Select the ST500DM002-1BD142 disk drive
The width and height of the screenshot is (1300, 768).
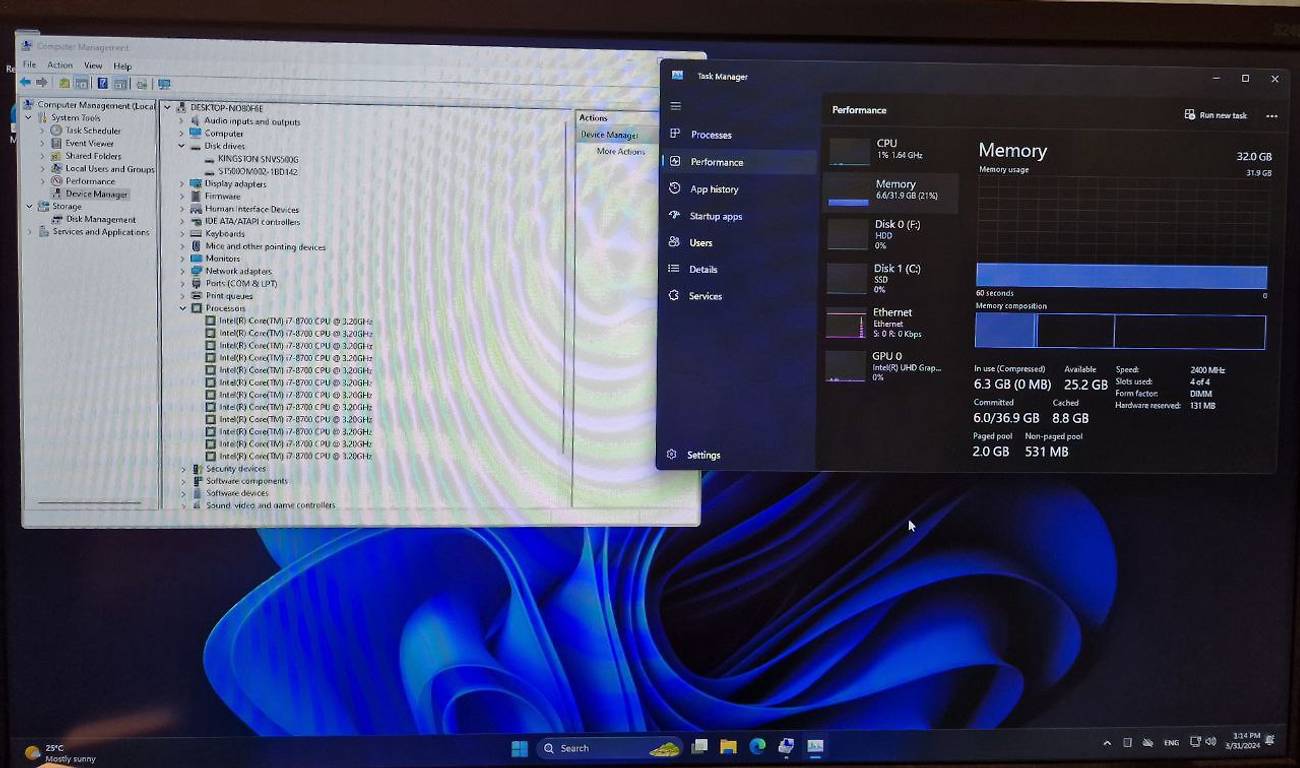pyautogui.click(x=257, y=172)
